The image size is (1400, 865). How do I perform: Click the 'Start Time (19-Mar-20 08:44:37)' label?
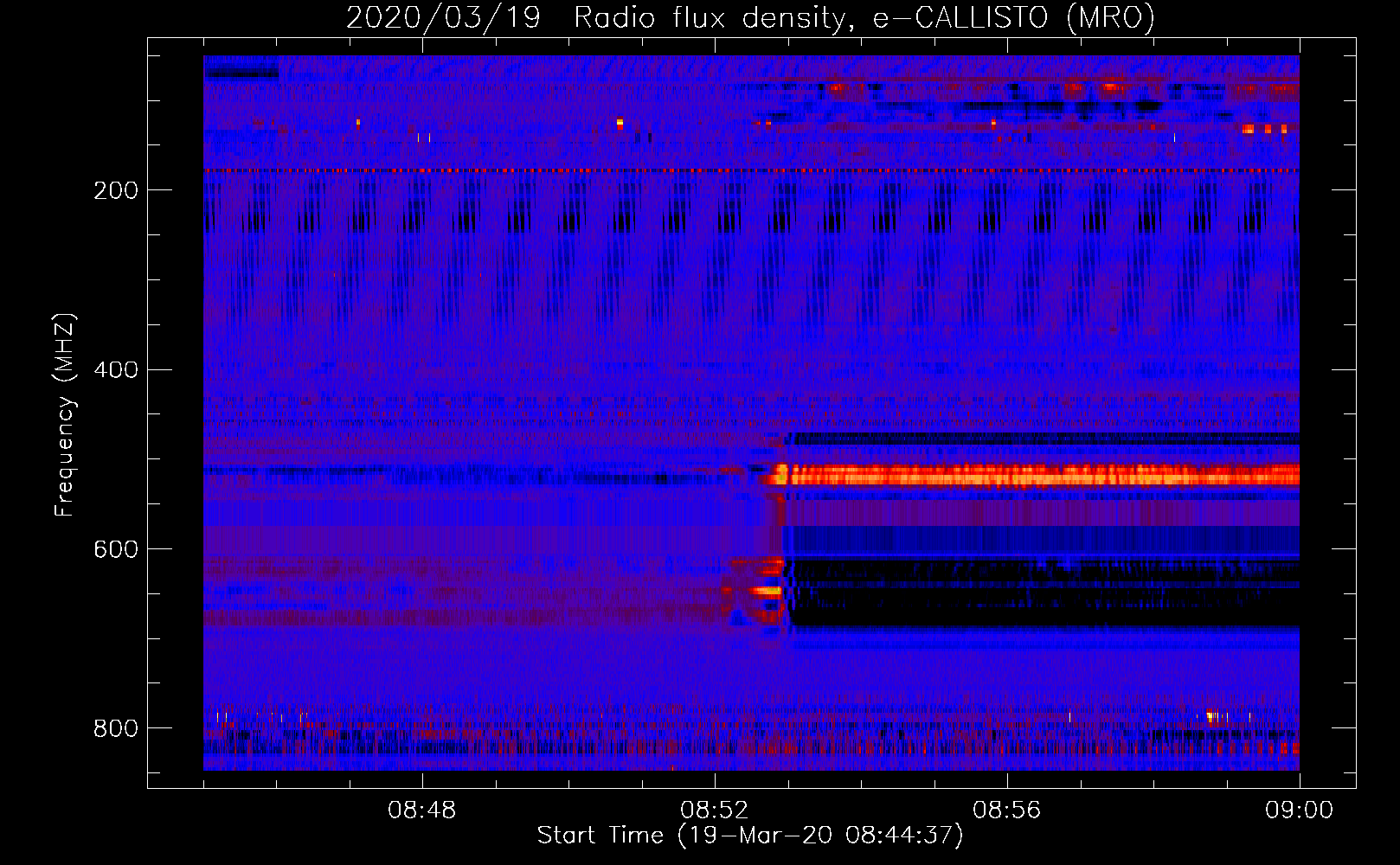click(x=750, y=836)
